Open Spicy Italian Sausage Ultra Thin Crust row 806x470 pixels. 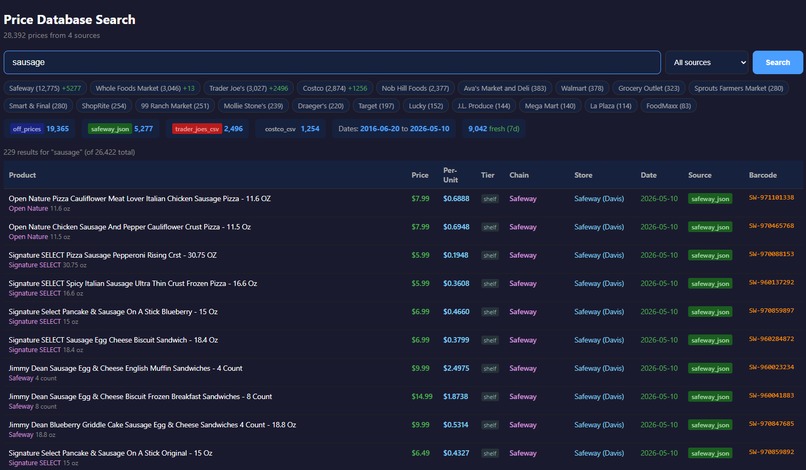403,288
